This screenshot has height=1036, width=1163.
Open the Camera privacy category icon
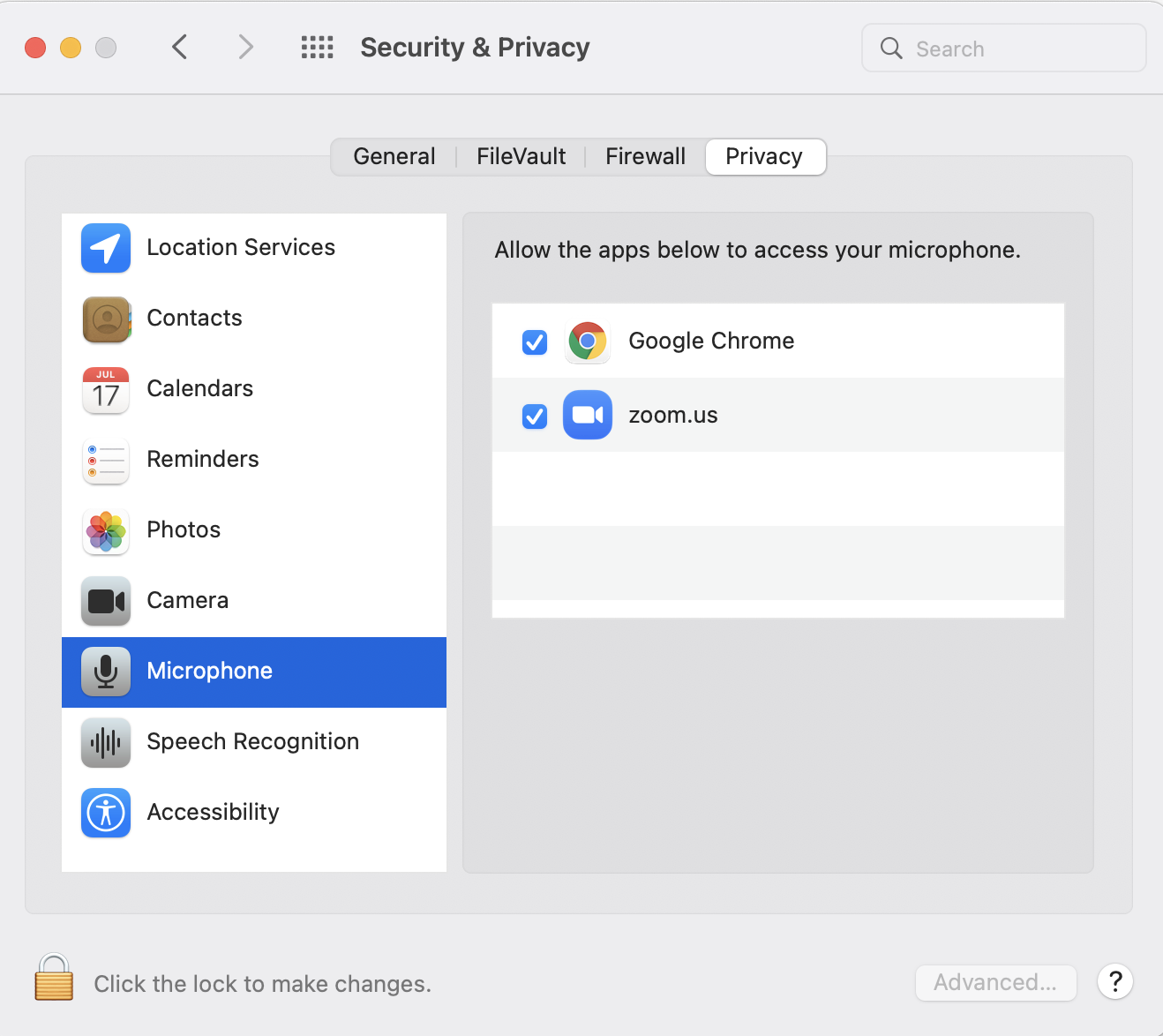click(x=106, y=601)
